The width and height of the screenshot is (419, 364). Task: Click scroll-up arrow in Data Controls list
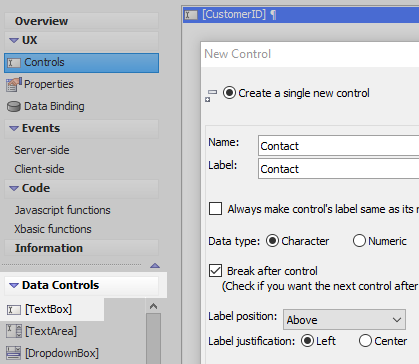tap(153, 306)
